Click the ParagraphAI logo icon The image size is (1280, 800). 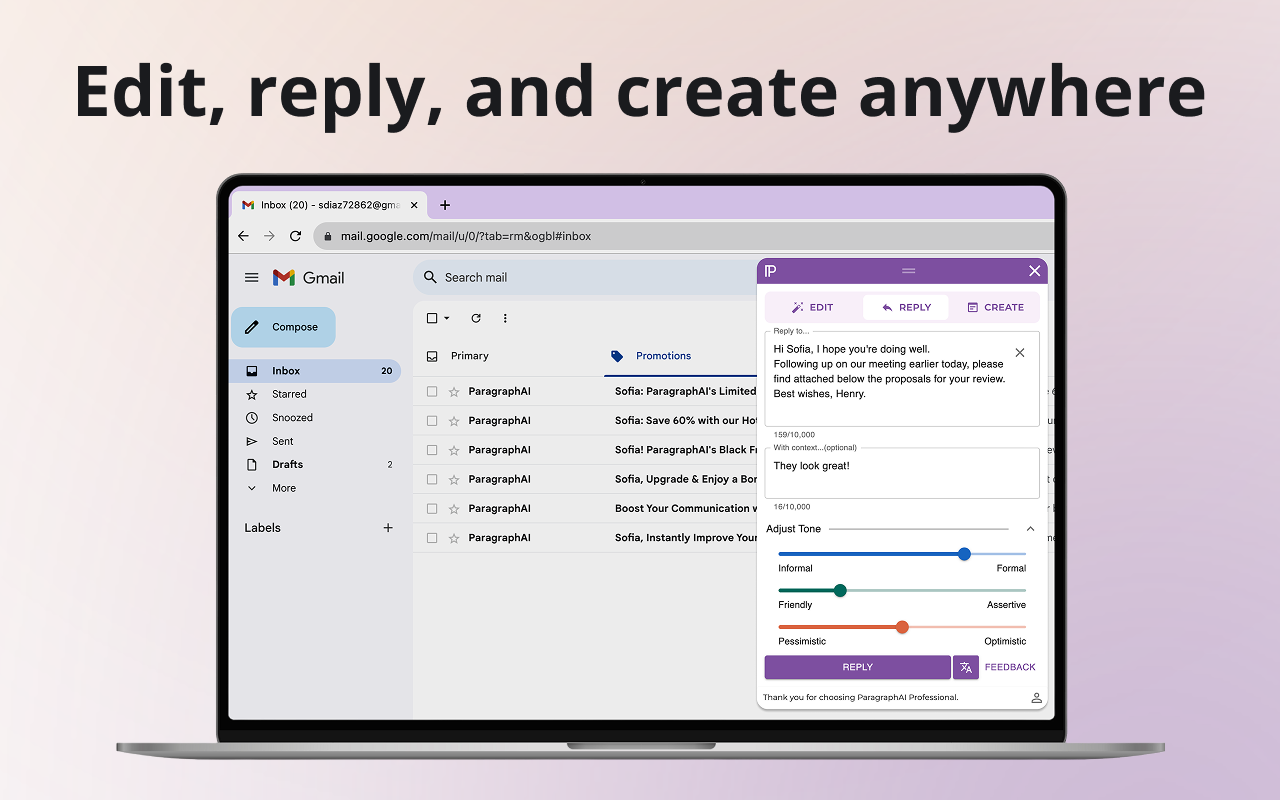[x=770, y=271]
